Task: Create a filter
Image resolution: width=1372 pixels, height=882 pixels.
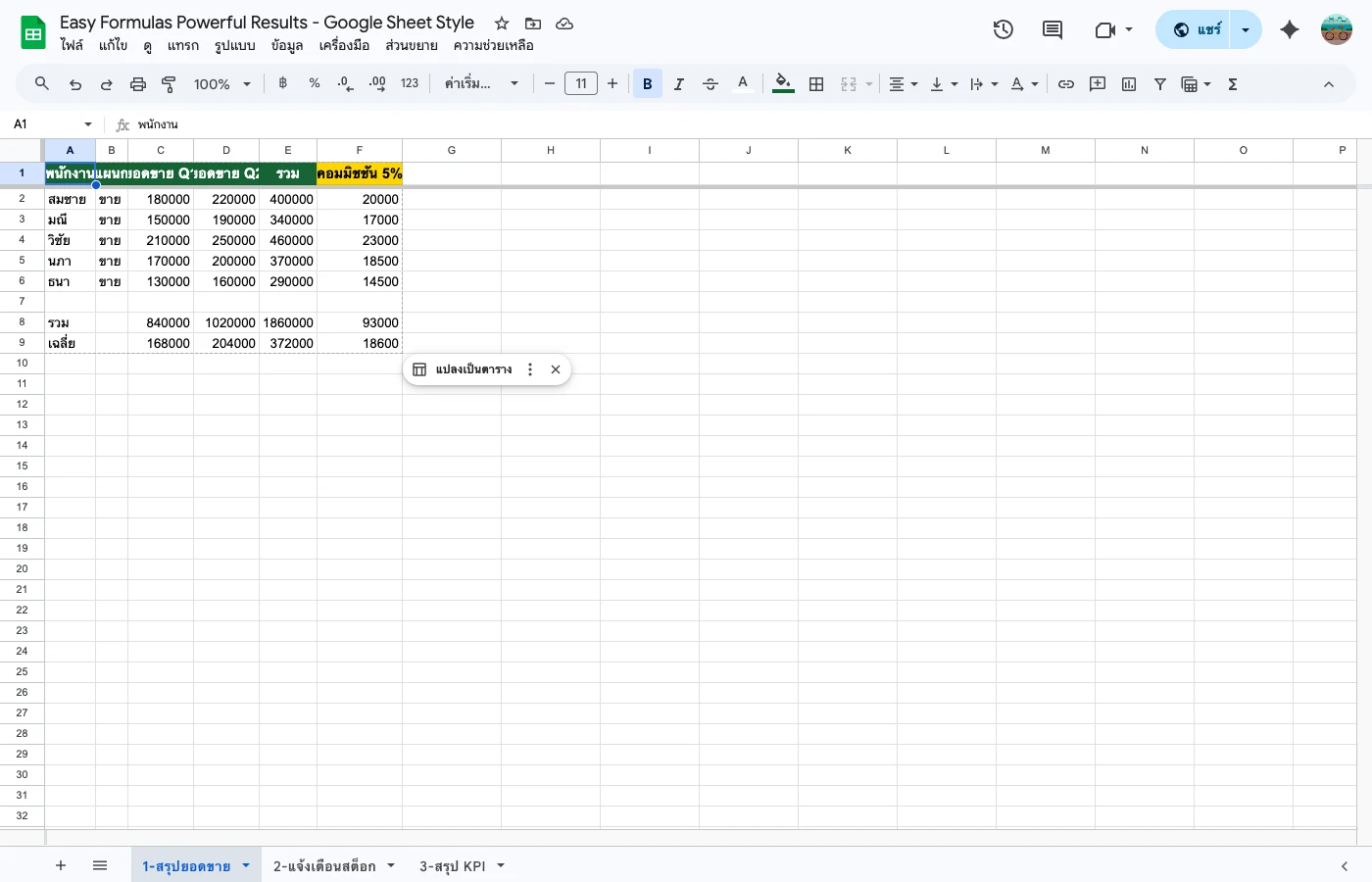Action: [x=1159, y=83]
